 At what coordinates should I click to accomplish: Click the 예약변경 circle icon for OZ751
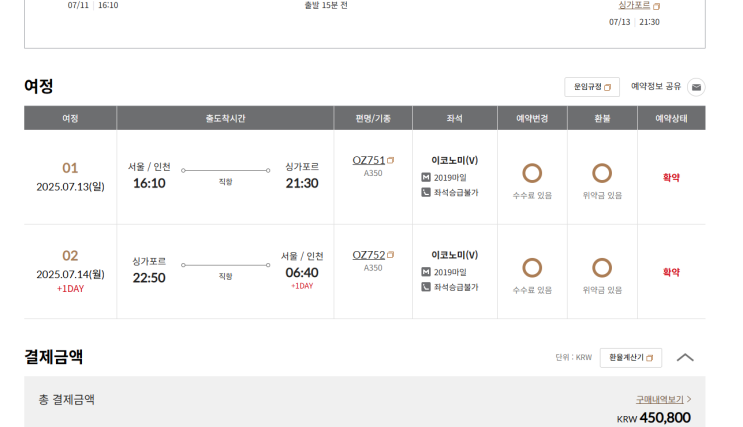tap(532, 173)
